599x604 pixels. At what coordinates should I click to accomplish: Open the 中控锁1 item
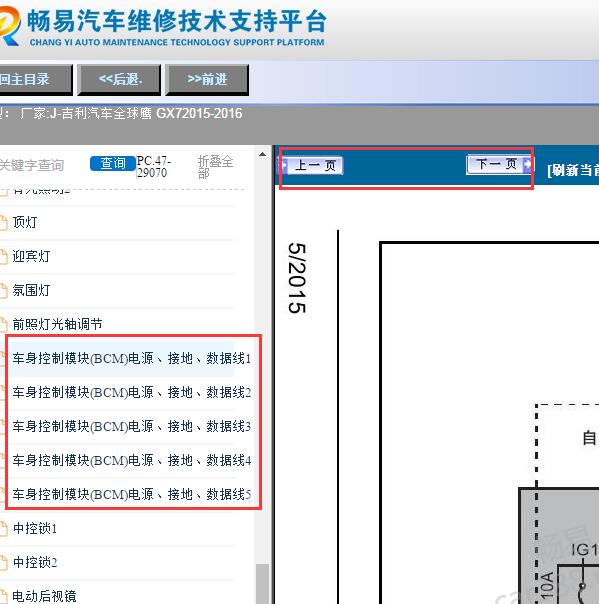35,528
